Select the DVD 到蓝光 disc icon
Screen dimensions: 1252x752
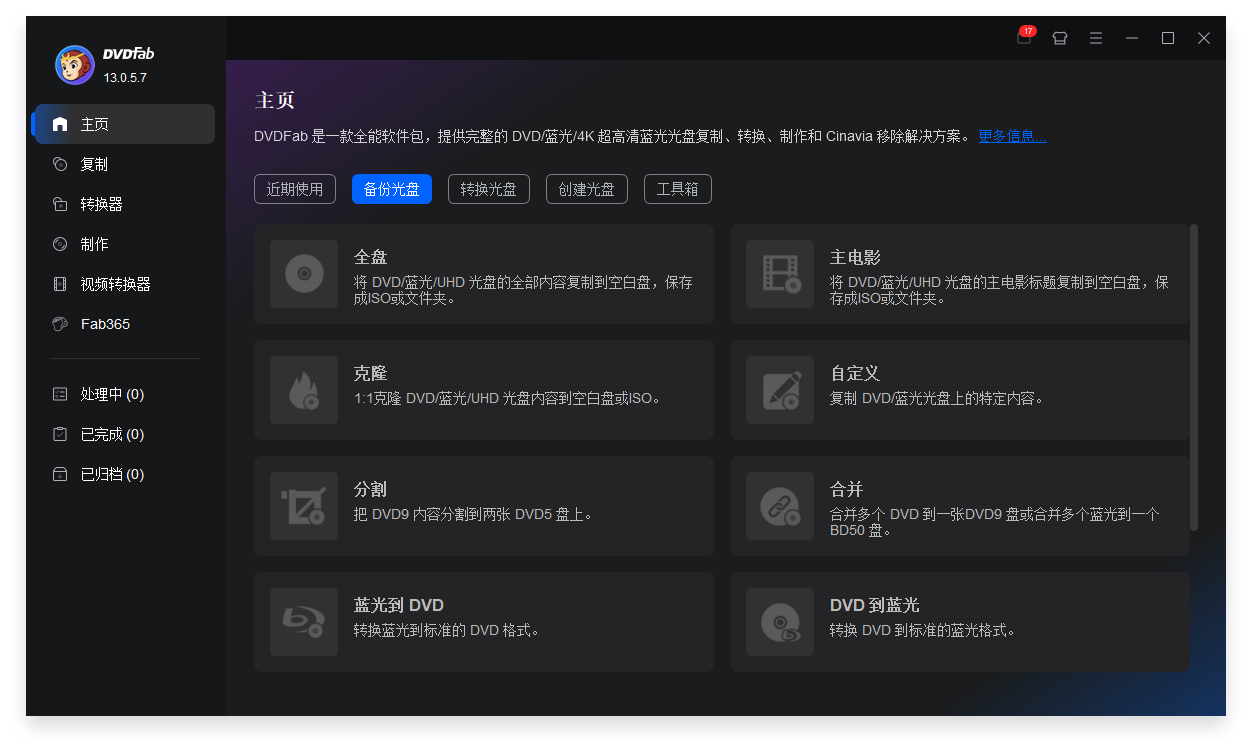coord(779,621)
